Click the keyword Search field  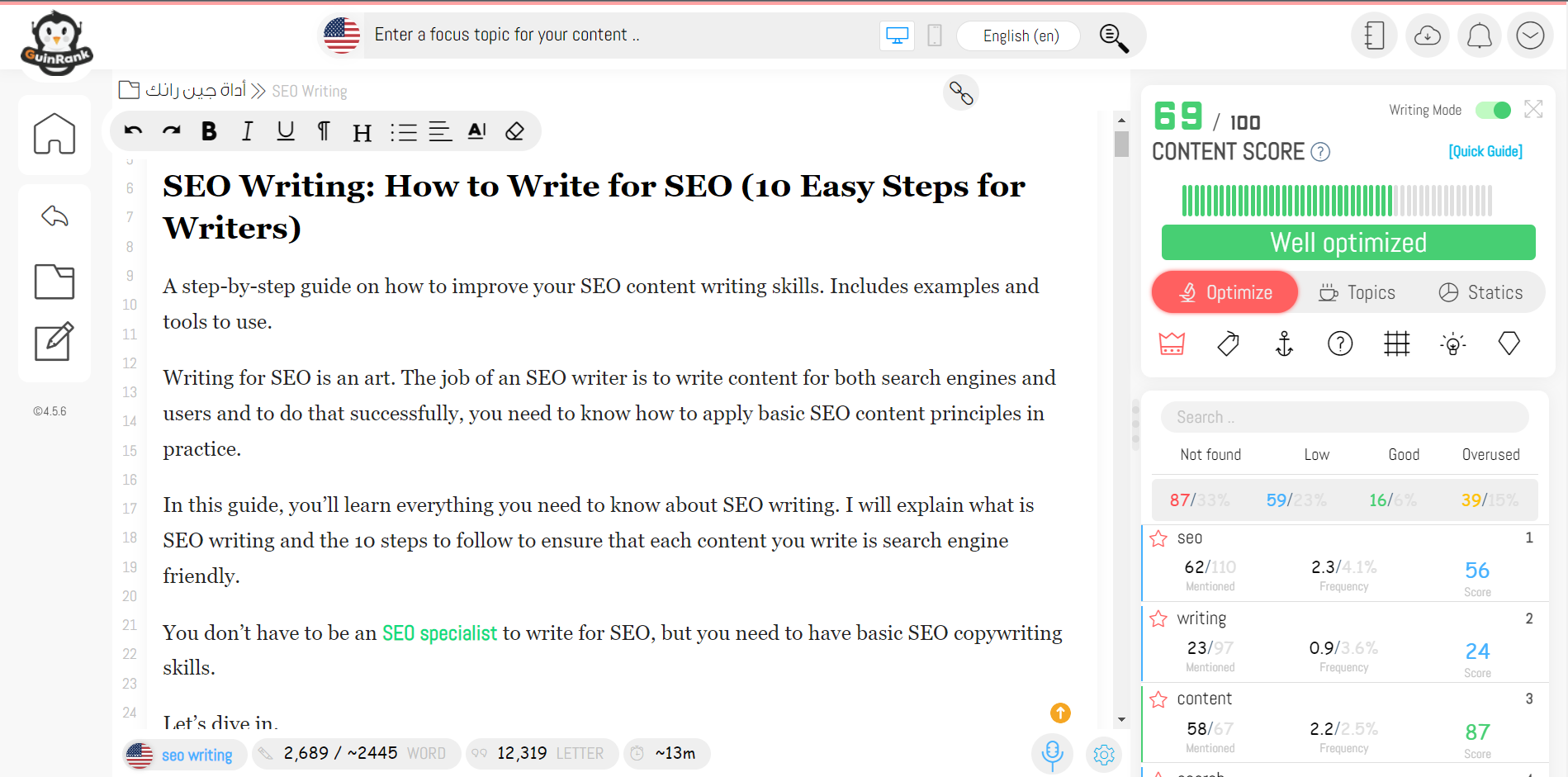coord(1345,417)
